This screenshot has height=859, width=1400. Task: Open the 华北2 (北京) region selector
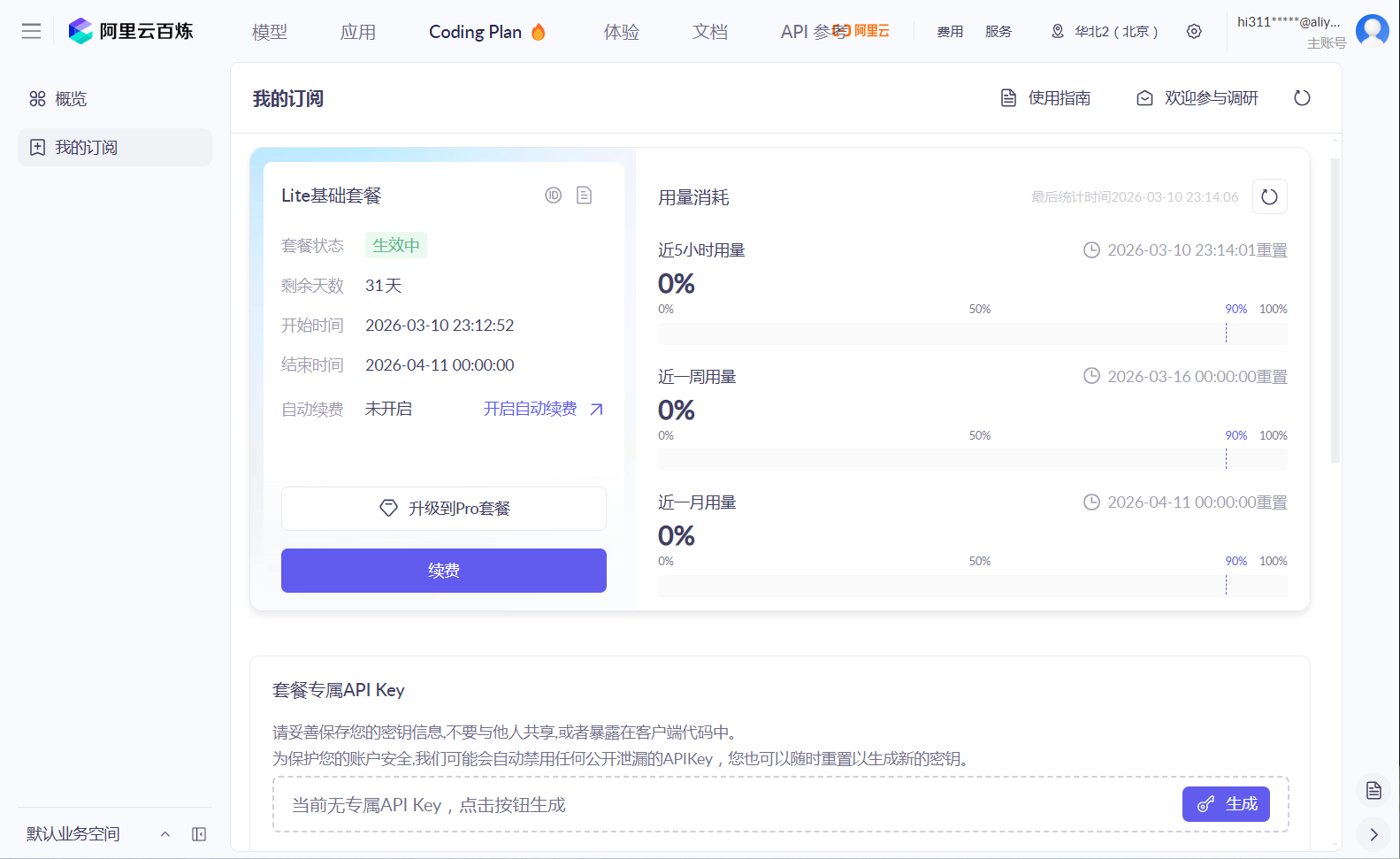[1105, 31]
